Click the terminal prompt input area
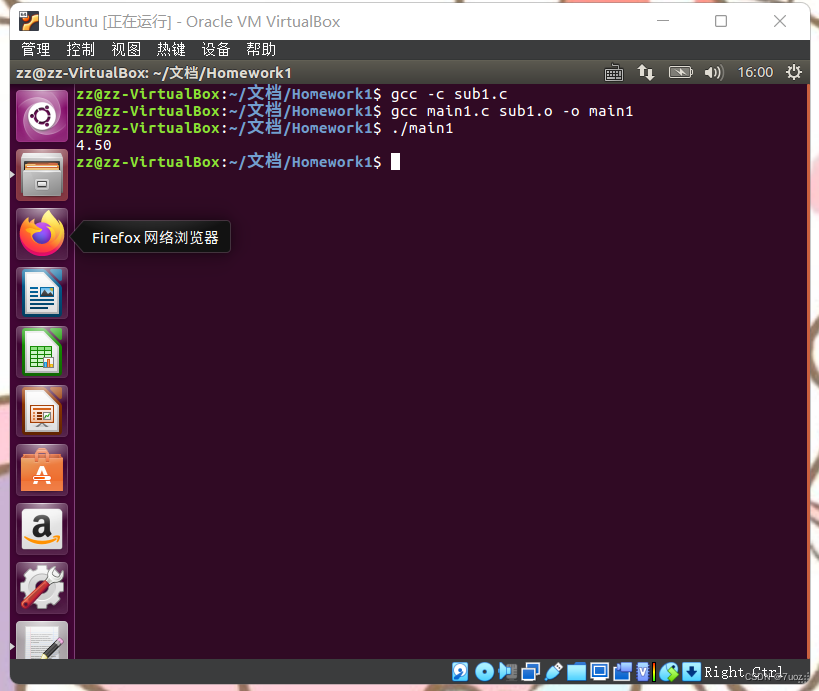 coord(396,161)
